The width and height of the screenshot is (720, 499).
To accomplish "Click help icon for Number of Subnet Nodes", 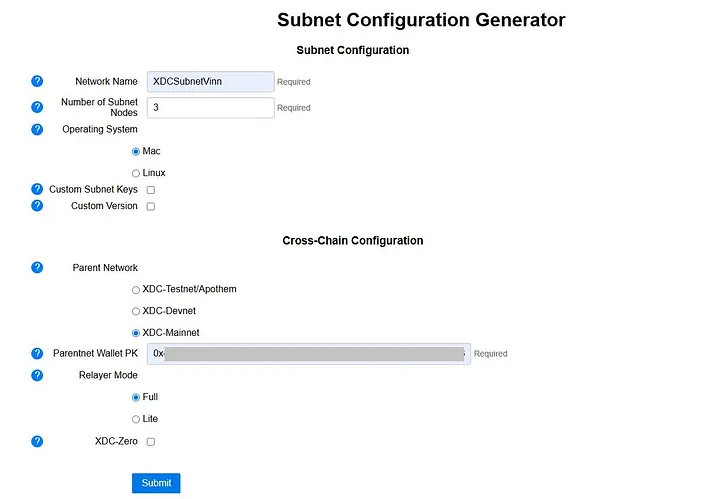I will (x=37, y=107).
